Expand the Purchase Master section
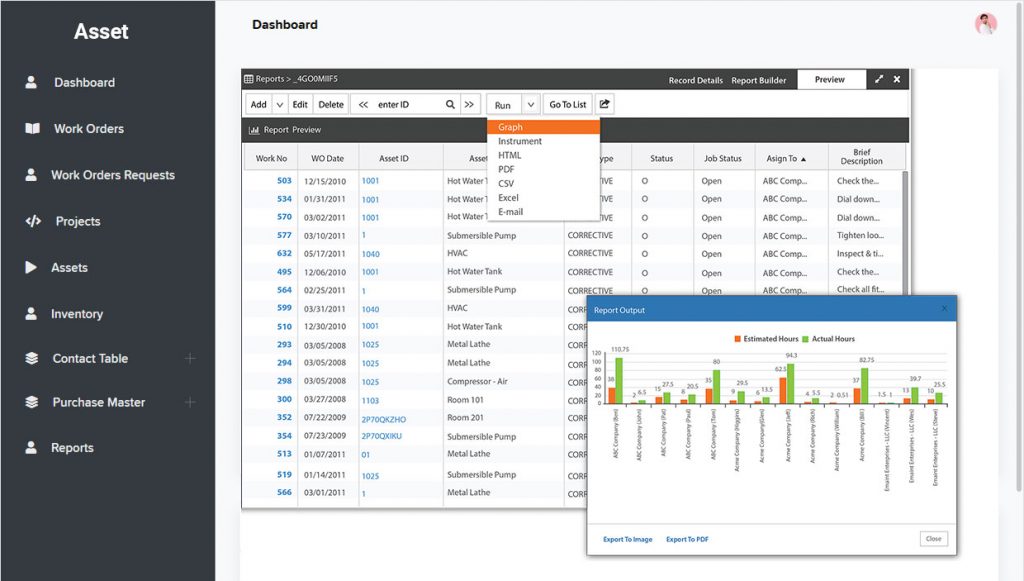 pos(188,402)
